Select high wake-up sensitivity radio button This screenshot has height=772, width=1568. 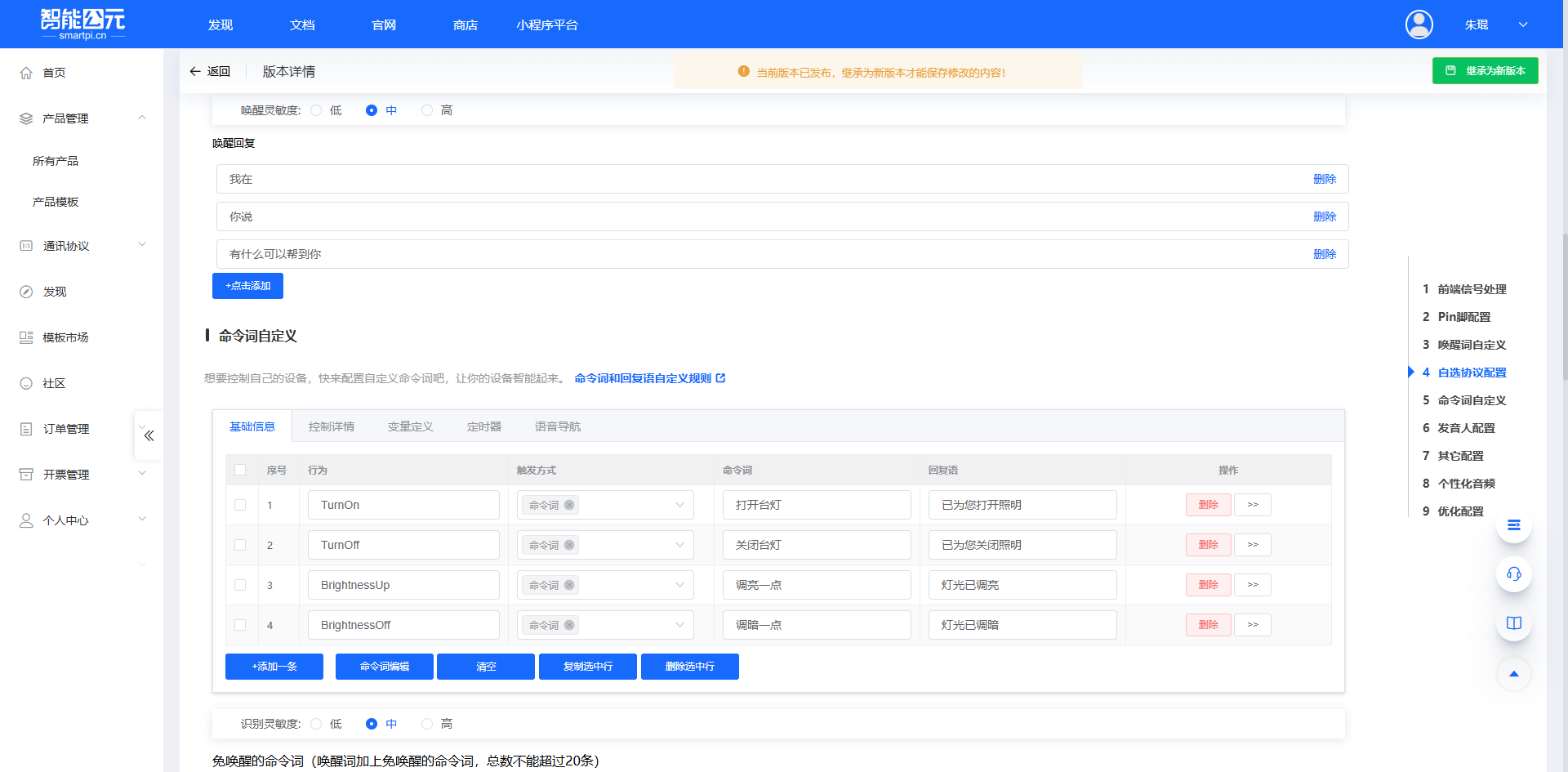pyautogui.click(x=427, y=110)
